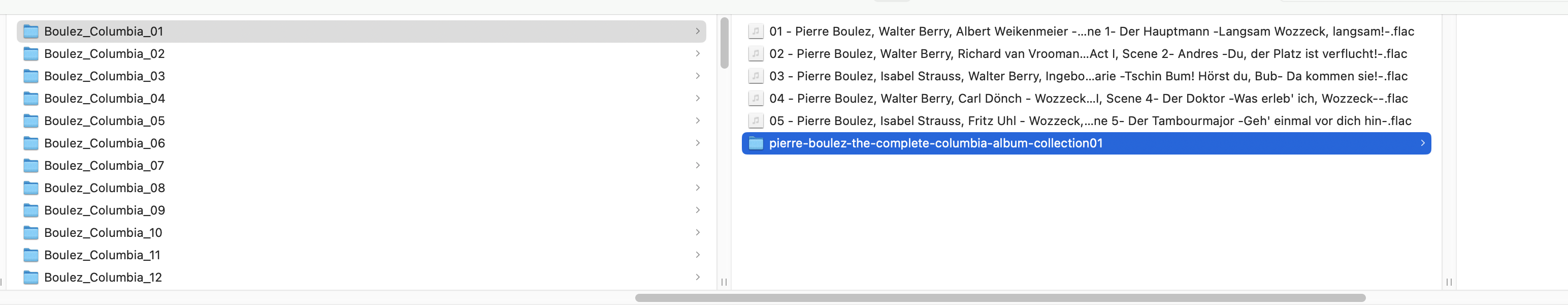The width and height of the screenshot is (1568, 305).
Task: Click the music file icon for track 03
Action: pos(756,76)
